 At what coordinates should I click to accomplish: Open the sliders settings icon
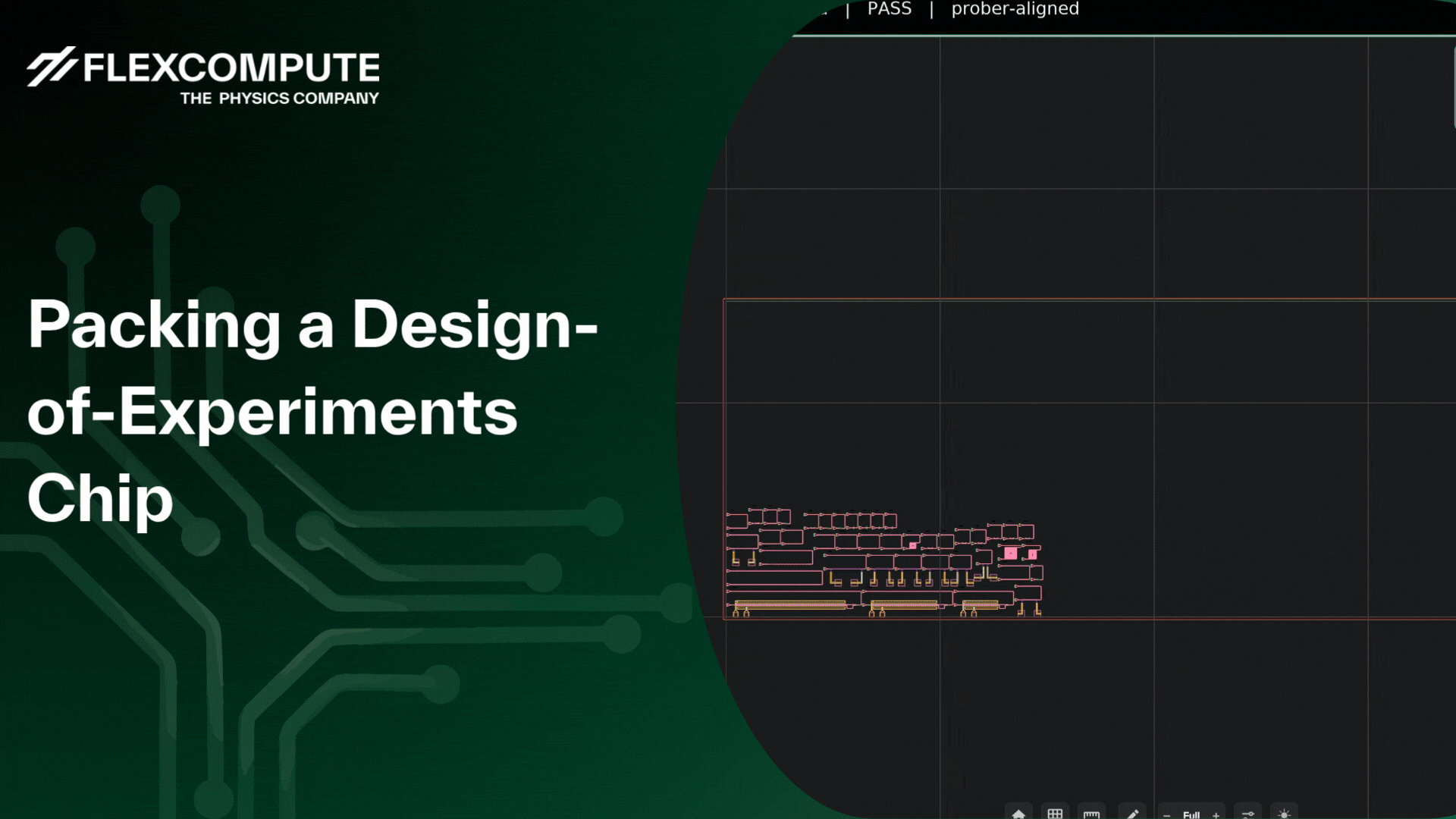pyautogui.click(x=1247, y=813)
